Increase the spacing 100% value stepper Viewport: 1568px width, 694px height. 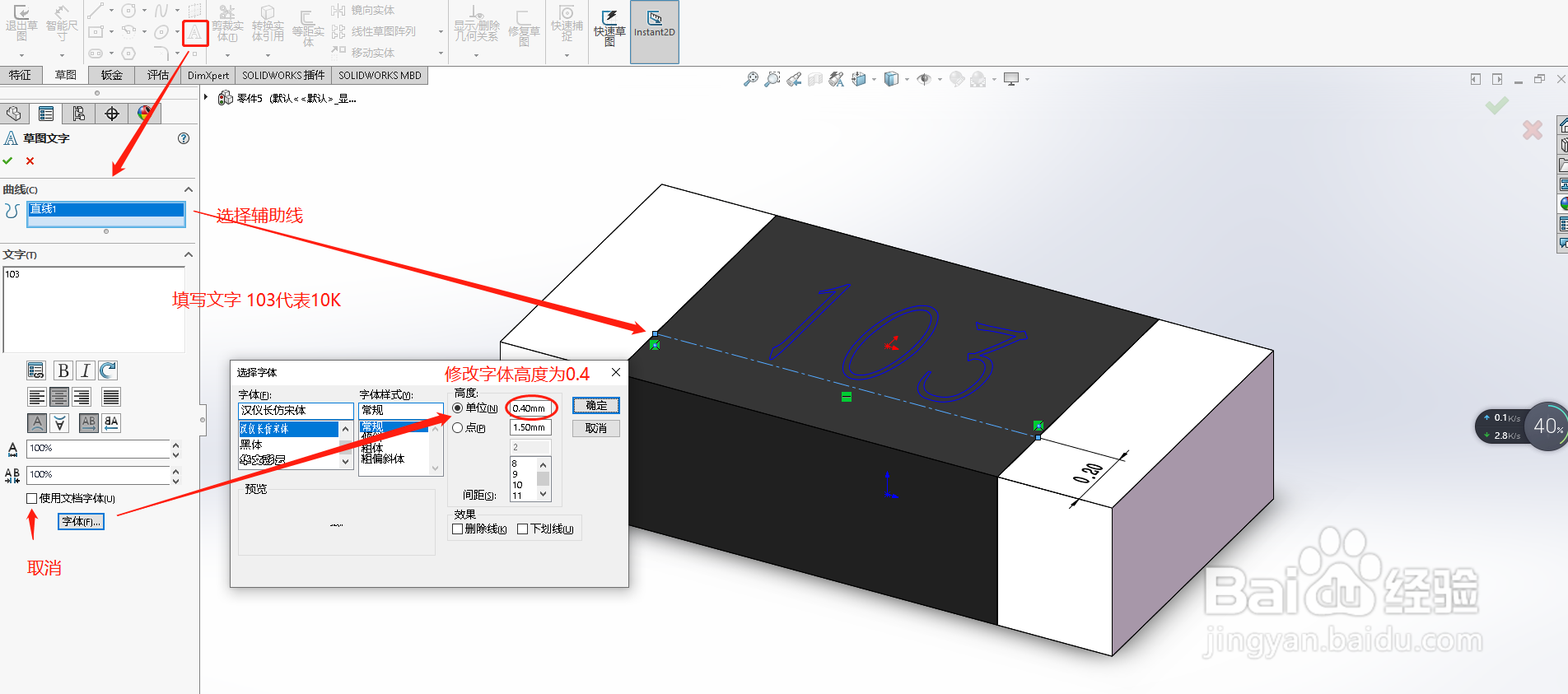point(175,470)
